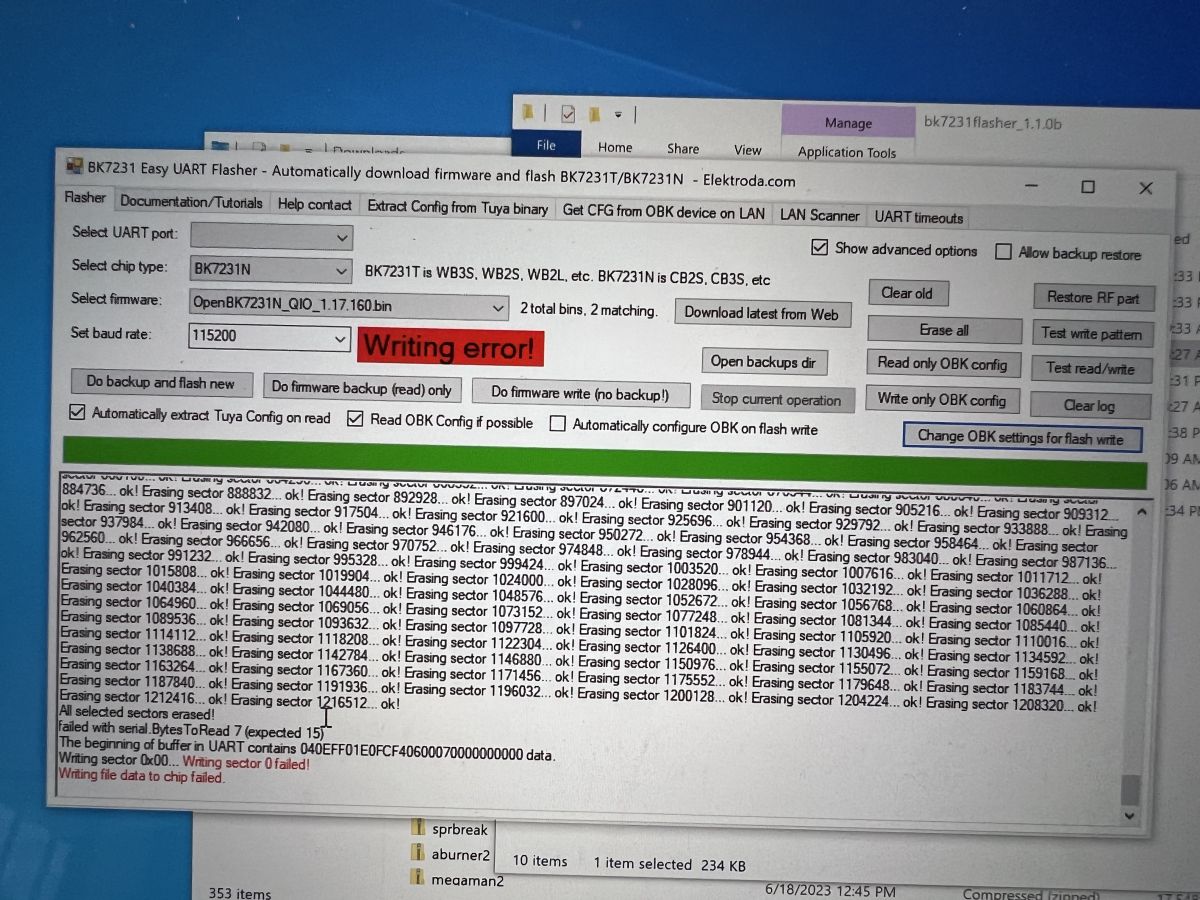Click '2 total bins, 2 matching.' text
Screen dimensions: 1200x900
[x=589, y=310]
